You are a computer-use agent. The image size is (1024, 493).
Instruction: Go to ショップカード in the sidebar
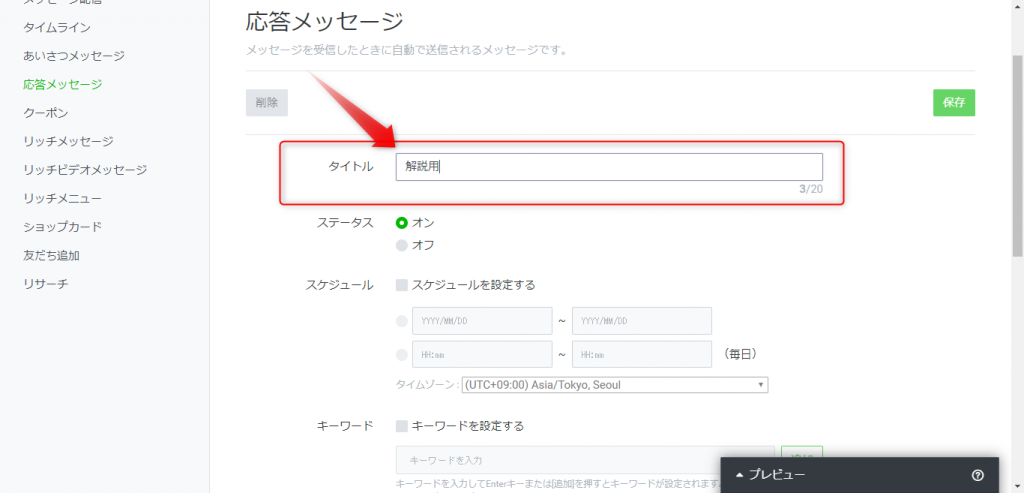point(62,227)
